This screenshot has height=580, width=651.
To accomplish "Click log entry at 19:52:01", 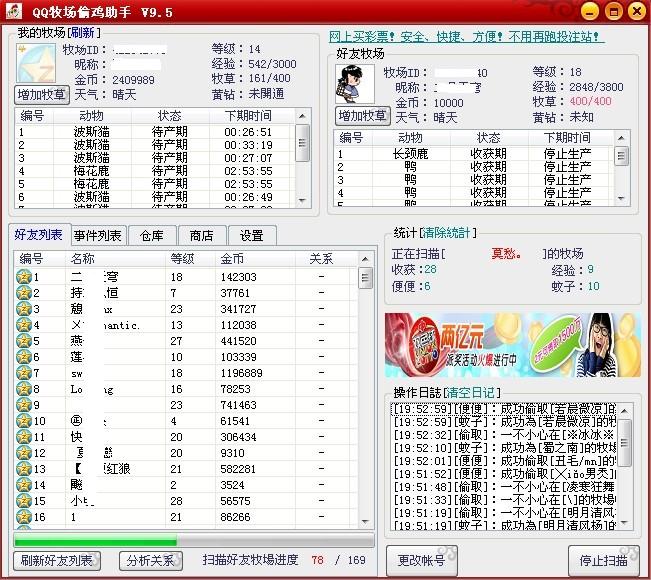I will [x=504, y=460].
